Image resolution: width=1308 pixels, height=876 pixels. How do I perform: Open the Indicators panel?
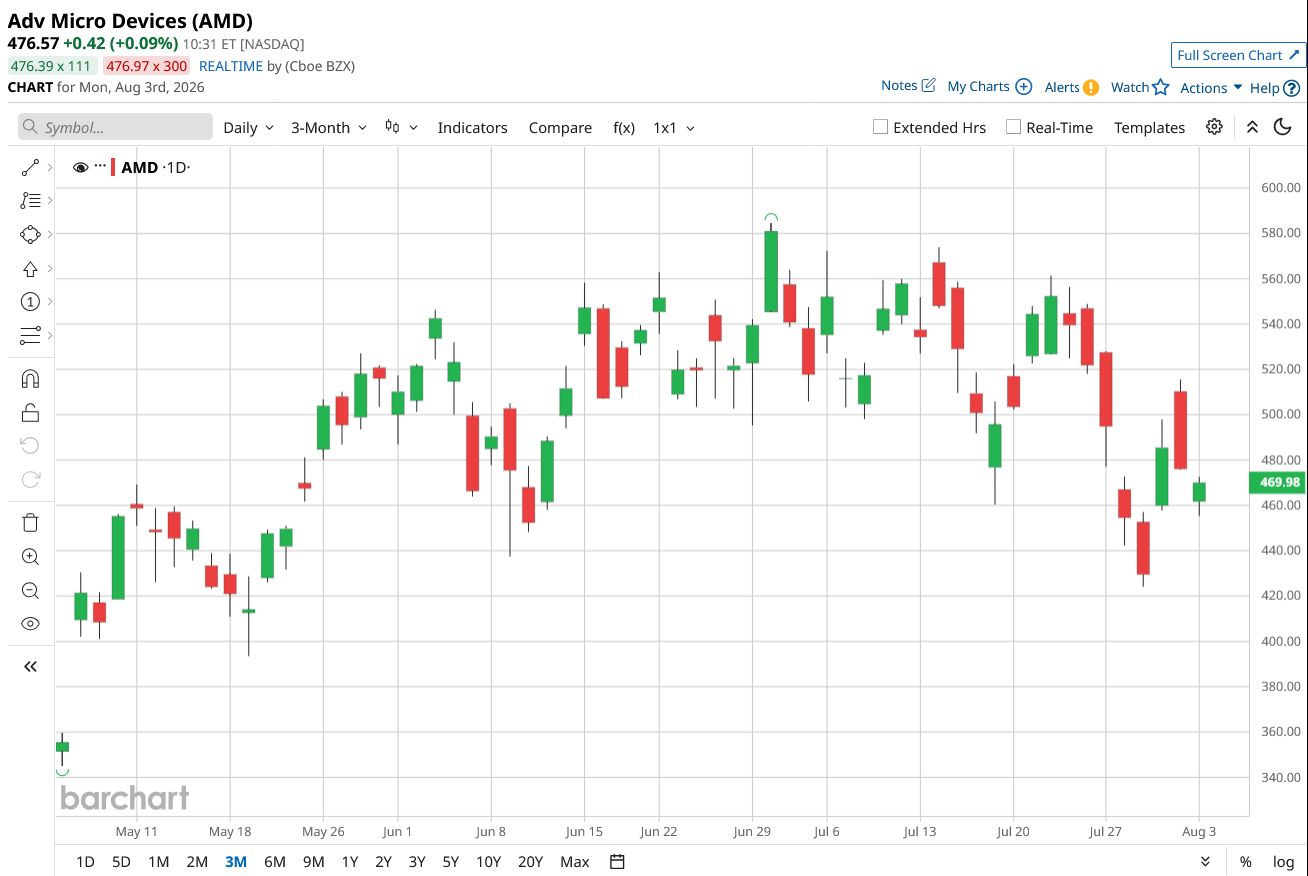coord(473,127)
